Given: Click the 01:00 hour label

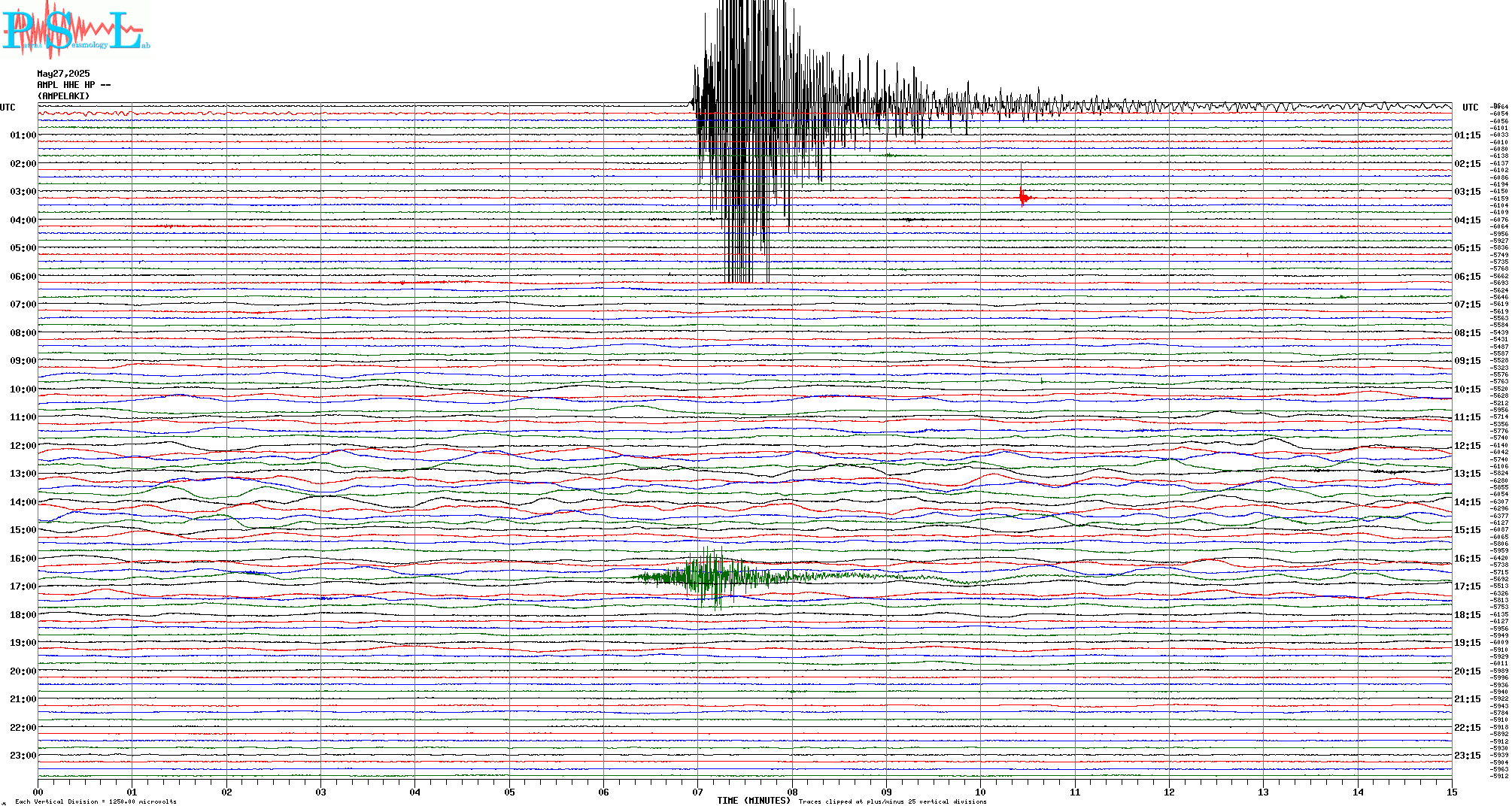Looking at the screenshot, I should coord(23,135).
